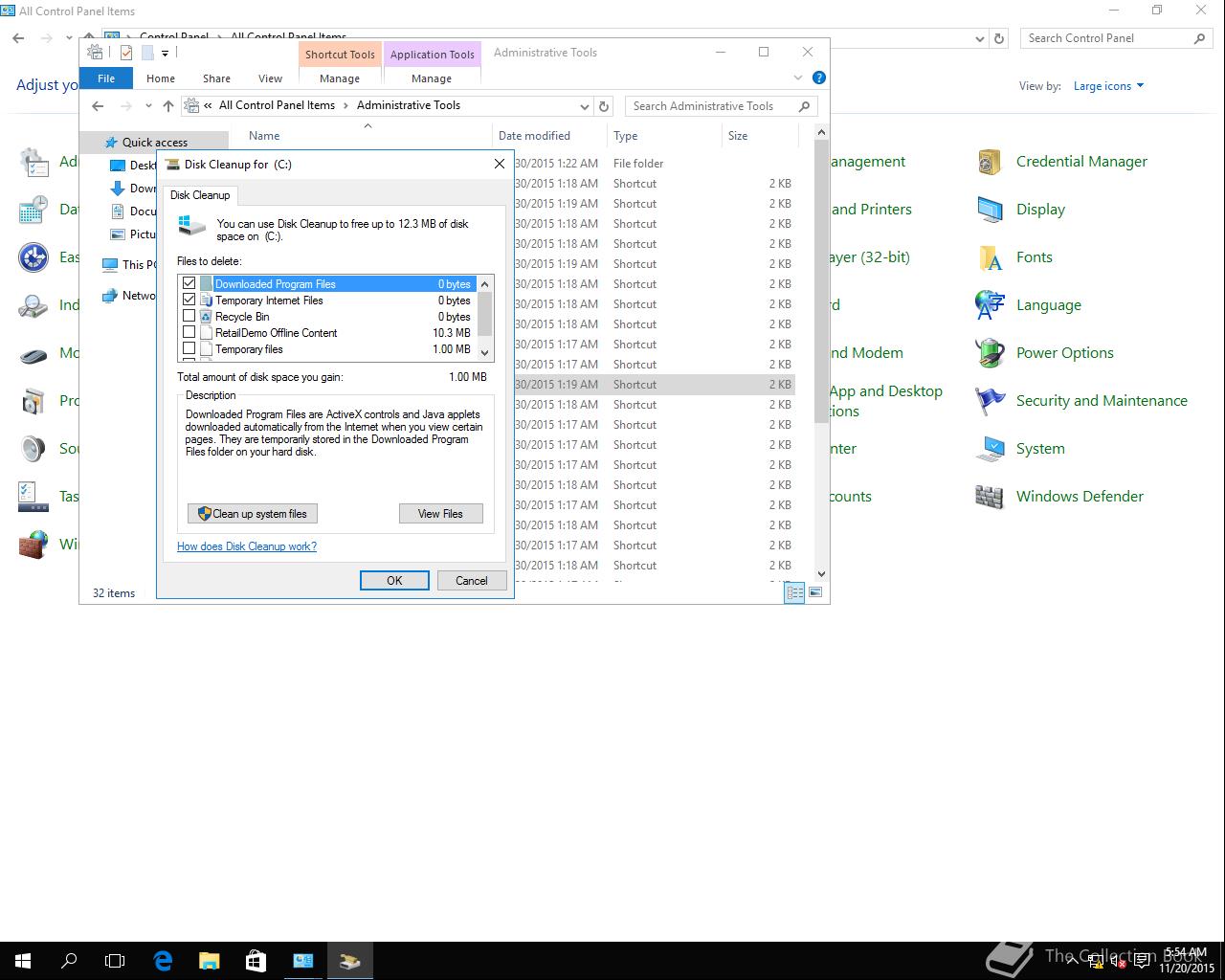Check the Temporary files checkbox

click(x=189, y=348)
